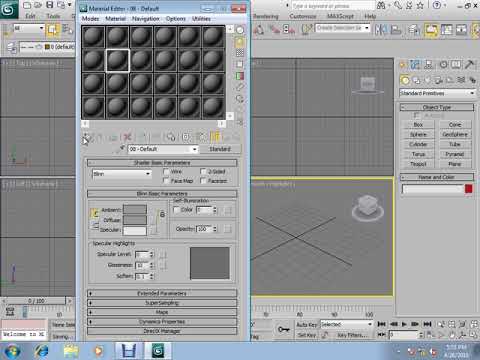Screen dimensions: 480x360
Task: Enable the Self-Illumination Color checkbox
Action: (177, 210)
